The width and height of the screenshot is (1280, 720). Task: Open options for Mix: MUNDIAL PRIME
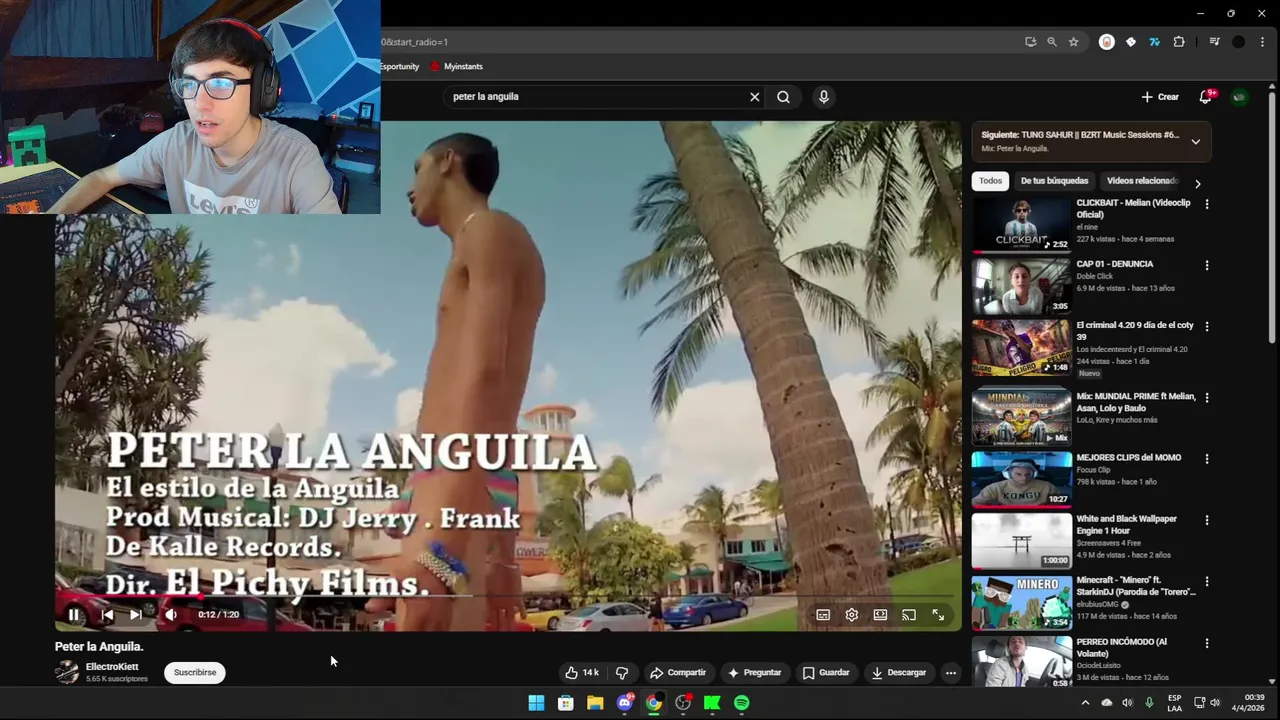[1207, 398]
